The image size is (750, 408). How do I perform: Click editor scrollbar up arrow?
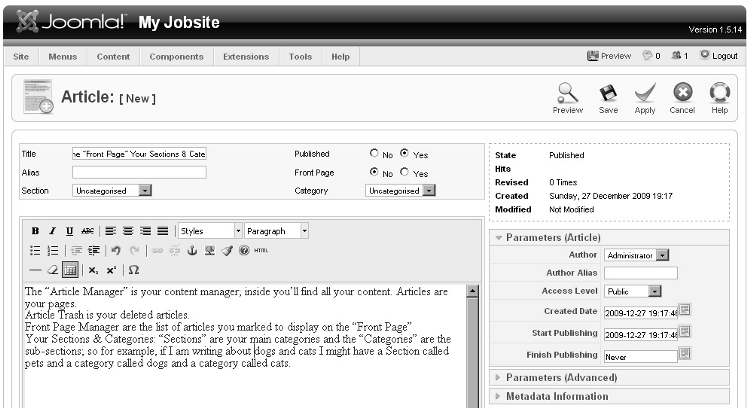click(x=473, y=291)
